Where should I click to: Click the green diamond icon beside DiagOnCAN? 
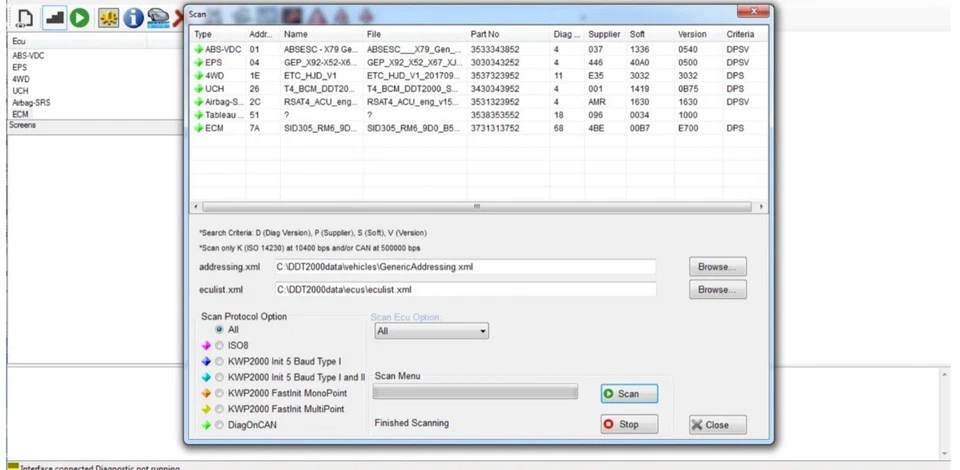tap(206, 425)
